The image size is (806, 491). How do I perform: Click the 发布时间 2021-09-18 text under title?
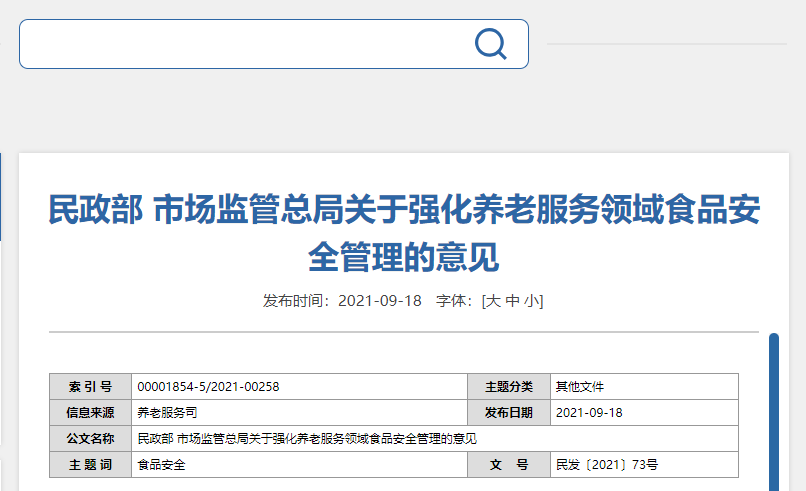(x=342, y=300)
